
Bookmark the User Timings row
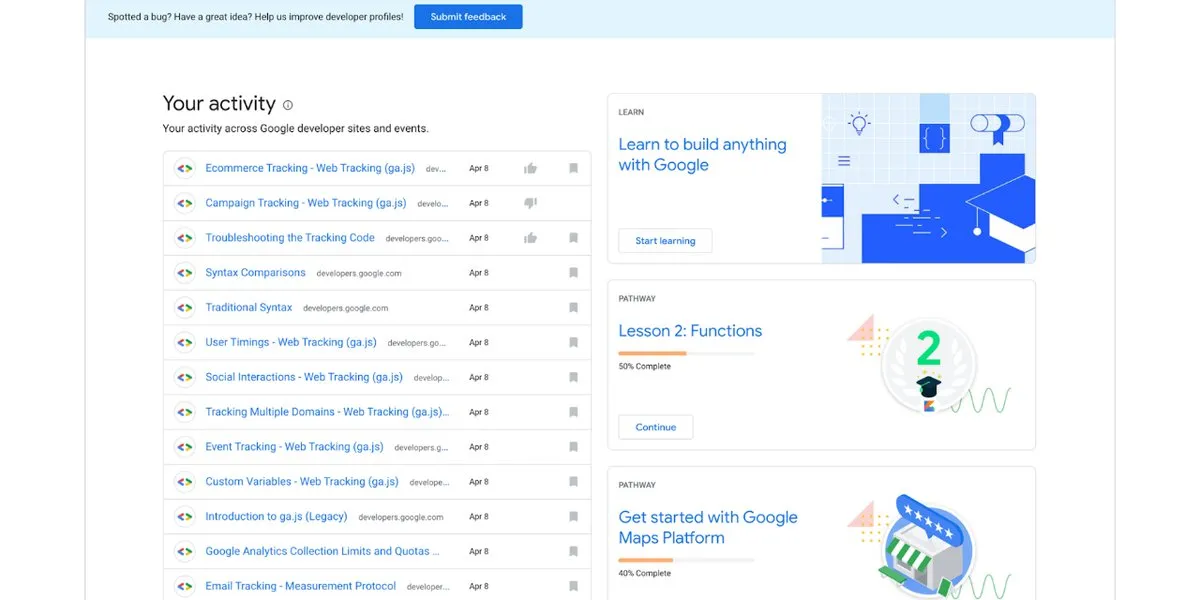pyautogui.click(x=574, y=343)
